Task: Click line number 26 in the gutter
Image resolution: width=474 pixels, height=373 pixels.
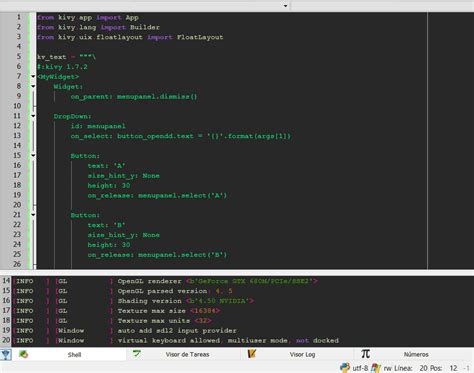Action: (x=17, y=264)
